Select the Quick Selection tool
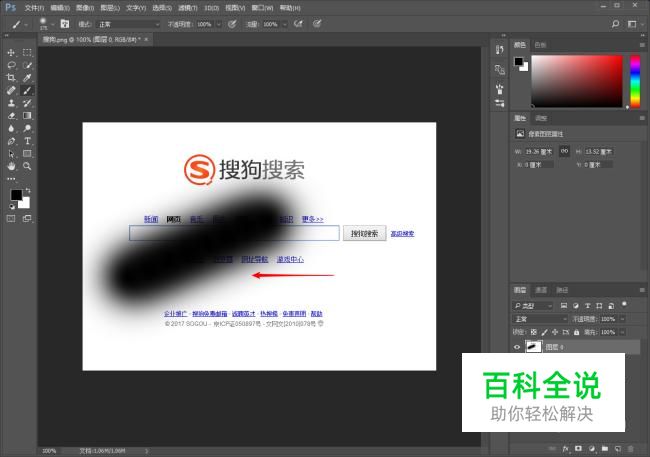650x457 pixels. [x=27, y=65]
